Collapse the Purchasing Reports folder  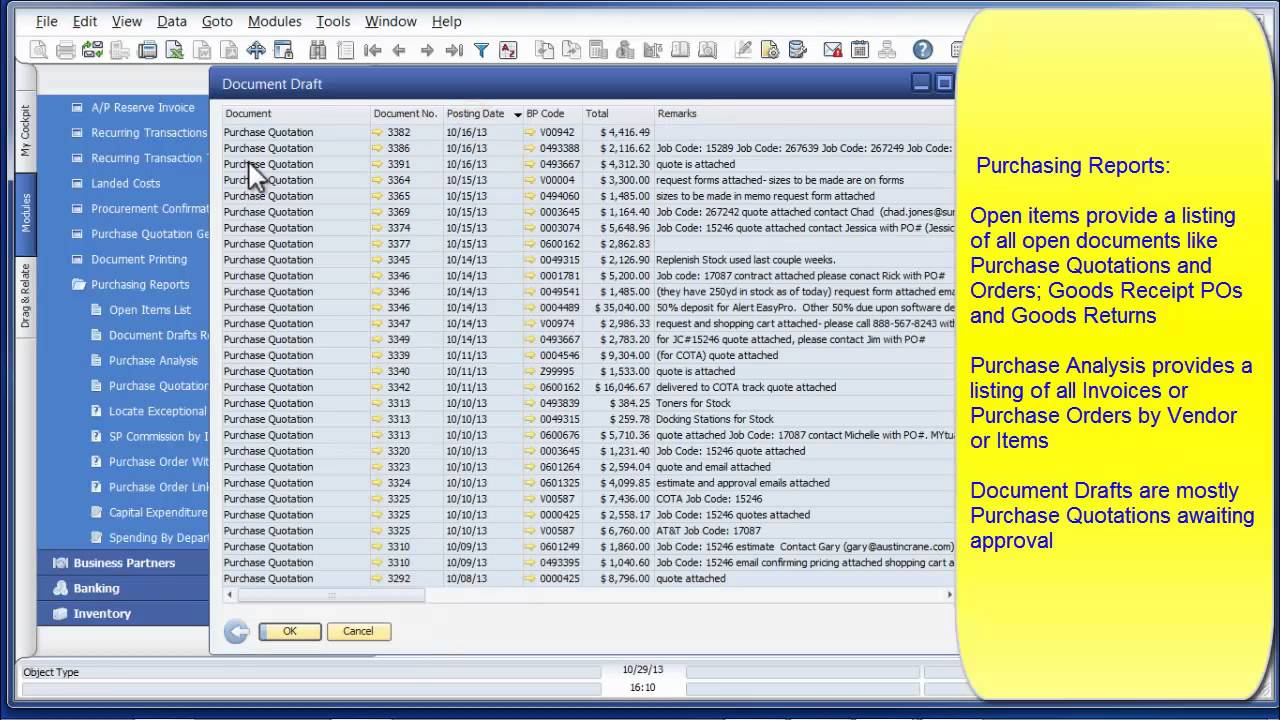coord(78,284)
